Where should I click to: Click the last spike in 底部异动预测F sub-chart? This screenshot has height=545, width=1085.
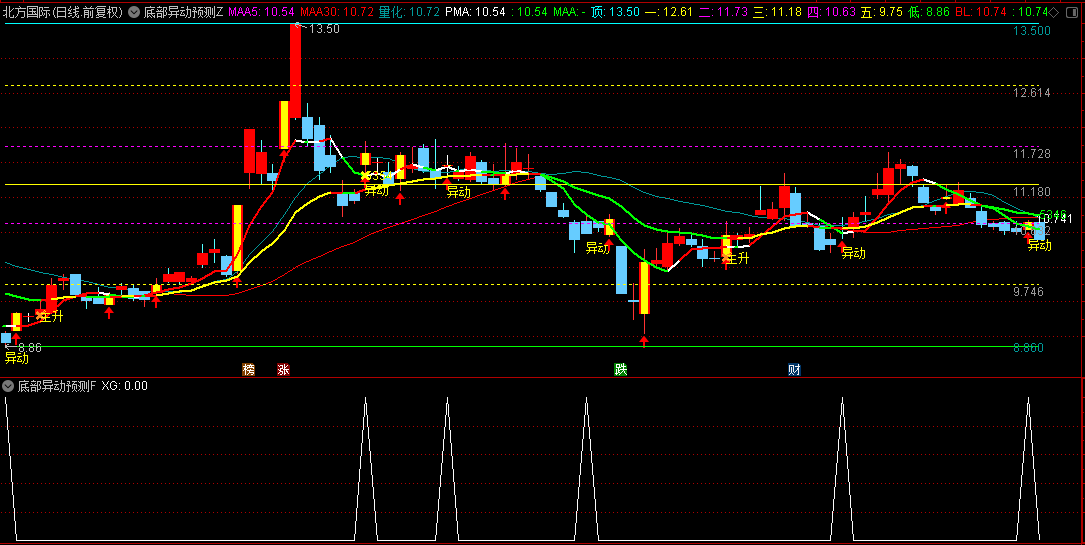pos(1028,468)
